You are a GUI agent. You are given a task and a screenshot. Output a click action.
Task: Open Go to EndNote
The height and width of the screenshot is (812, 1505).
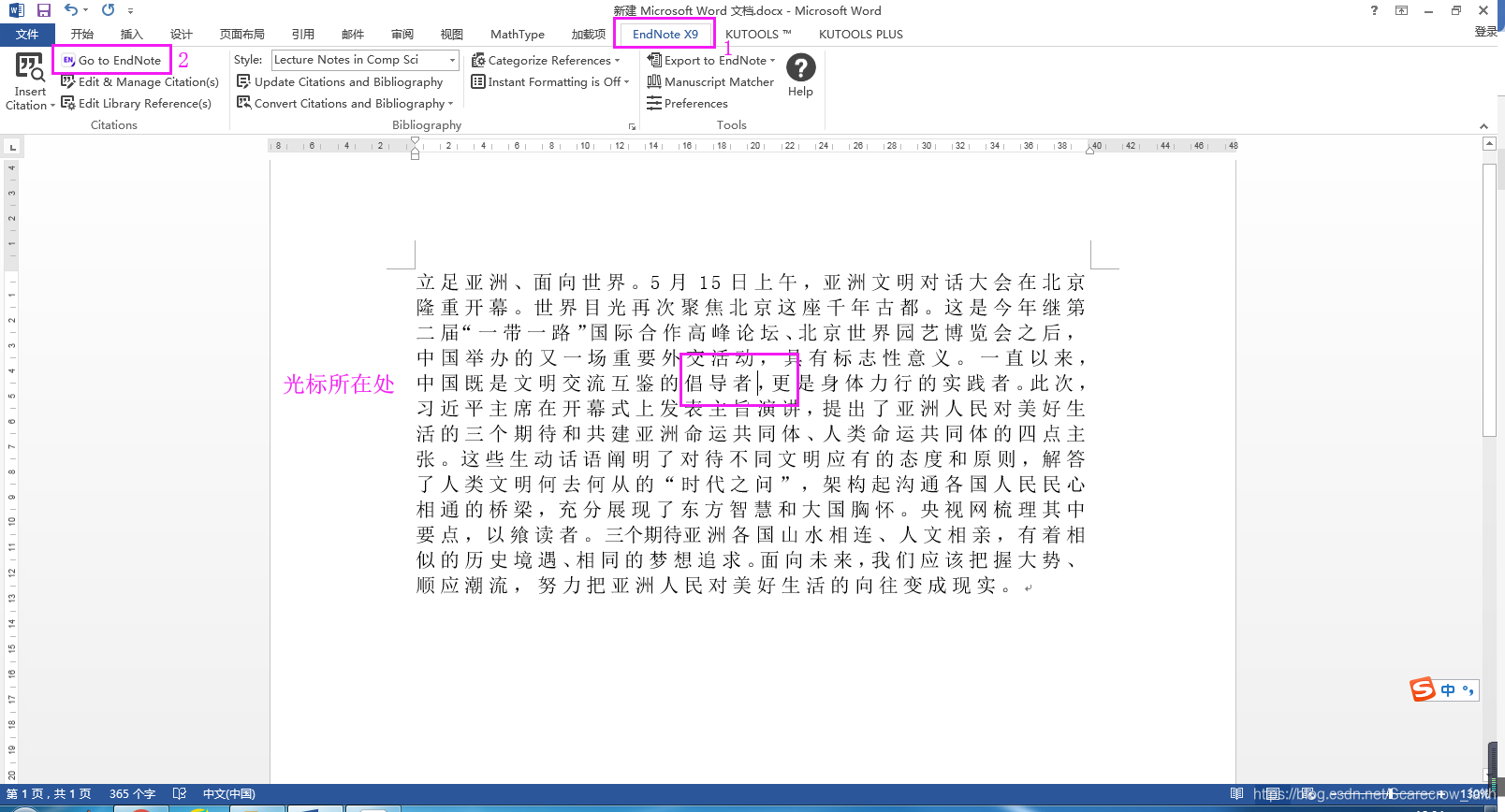tap(111, 60)
